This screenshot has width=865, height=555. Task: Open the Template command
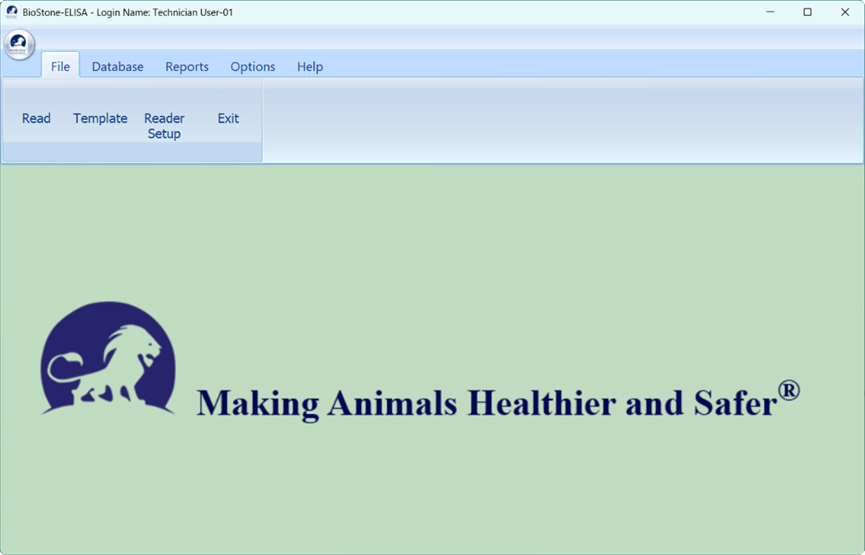[100, 118]
